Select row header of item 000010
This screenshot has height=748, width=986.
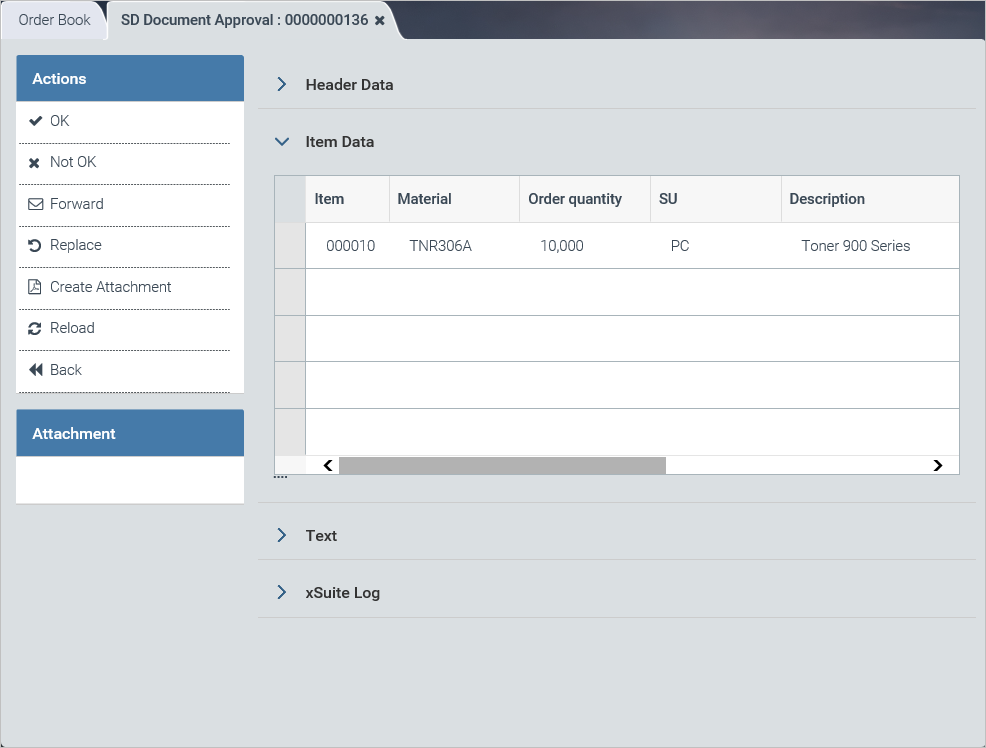(290, 246)
